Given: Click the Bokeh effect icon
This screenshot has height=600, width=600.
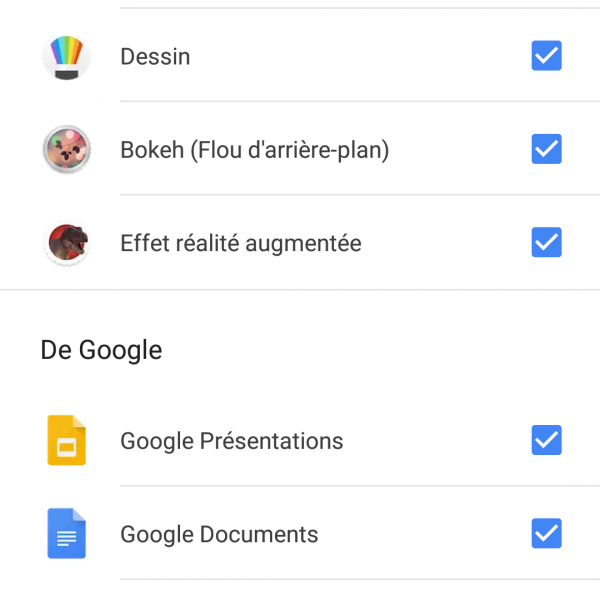Looking at the screenshot, I should [x=67, y=150].
